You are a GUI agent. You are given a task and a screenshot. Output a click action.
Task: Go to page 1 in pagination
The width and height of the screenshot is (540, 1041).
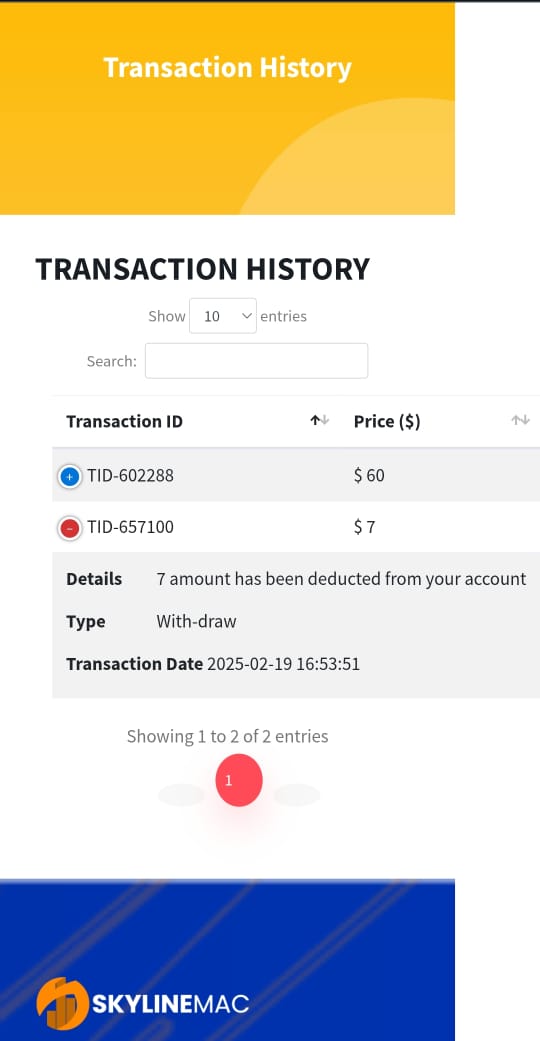pyautogui.click(x=239, y=780)
